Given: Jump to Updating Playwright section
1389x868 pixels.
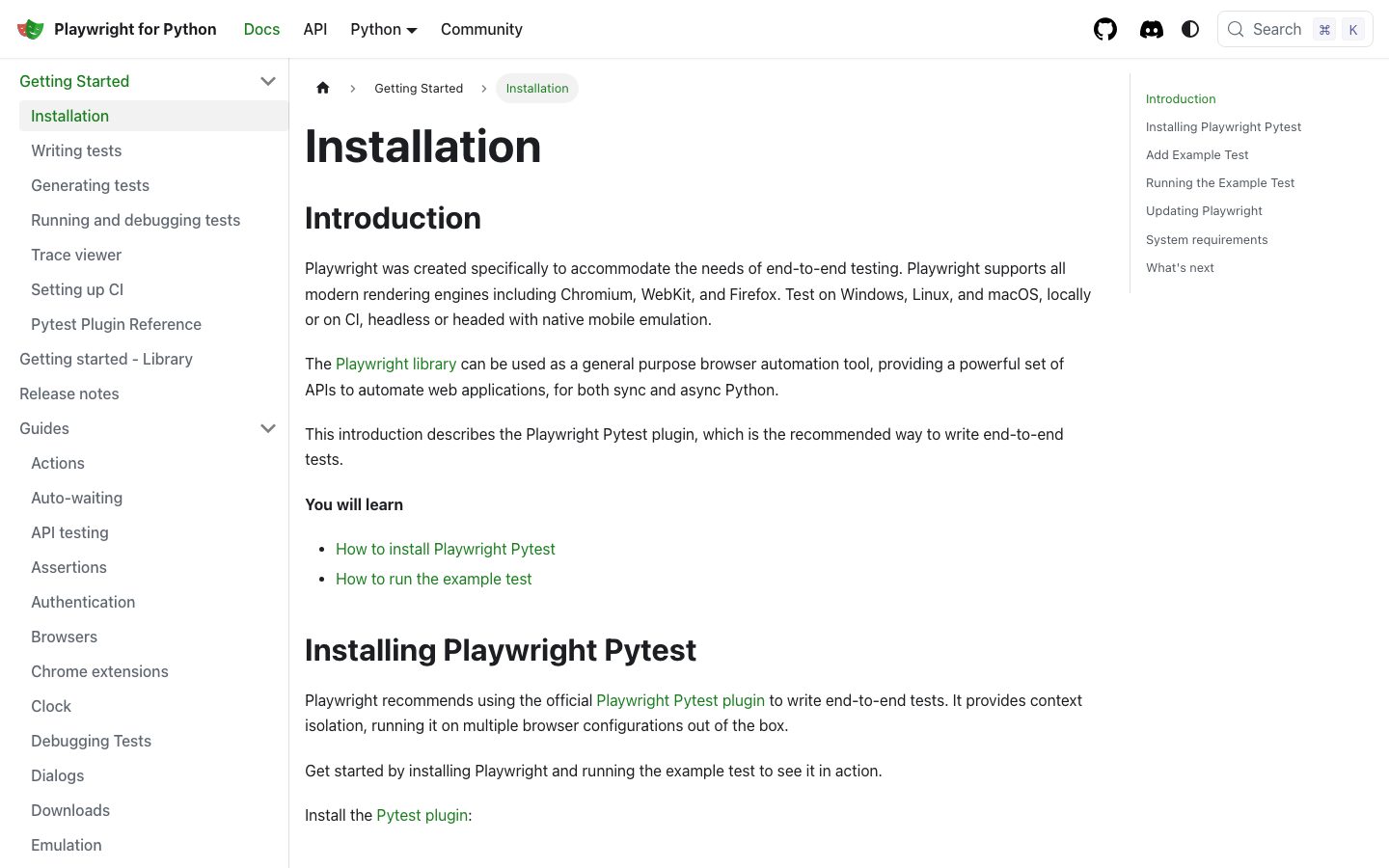Looking at the screenshot, I should click(1204, 210).
